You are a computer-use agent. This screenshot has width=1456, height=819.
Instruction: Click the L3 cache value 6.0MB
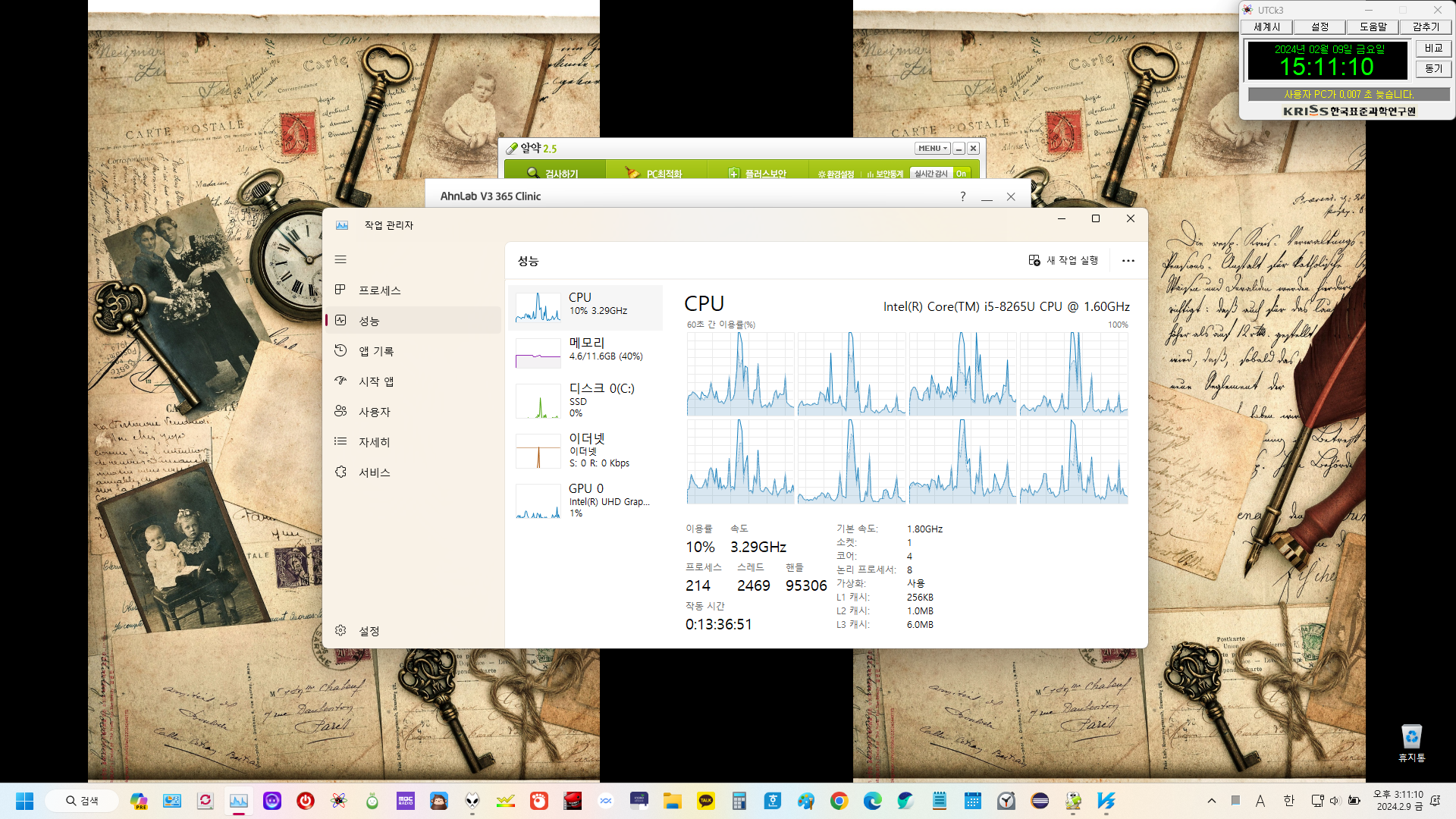(920, 625)
